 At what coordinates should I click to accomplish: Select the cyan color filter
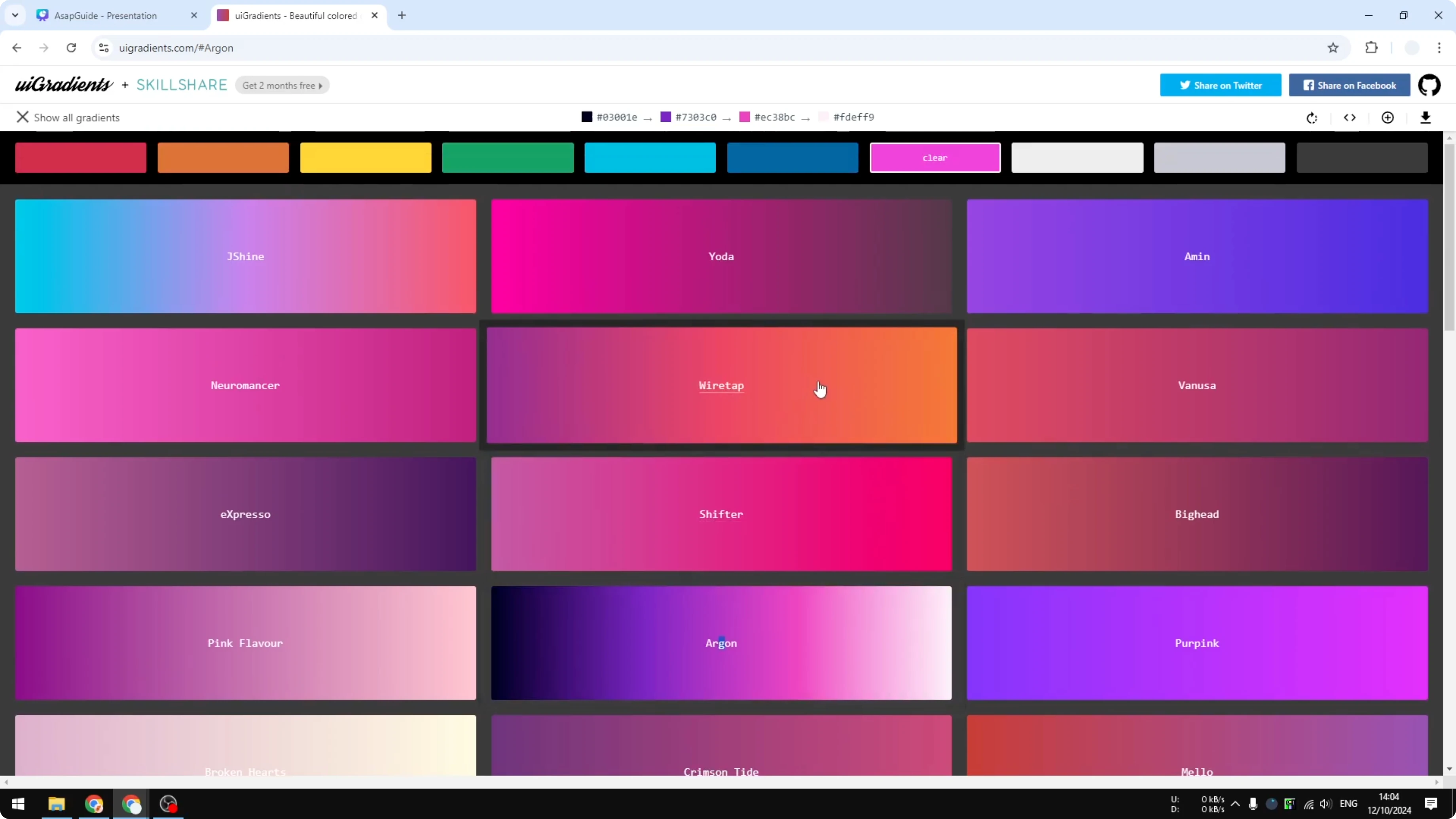click(x=649, y=158)
